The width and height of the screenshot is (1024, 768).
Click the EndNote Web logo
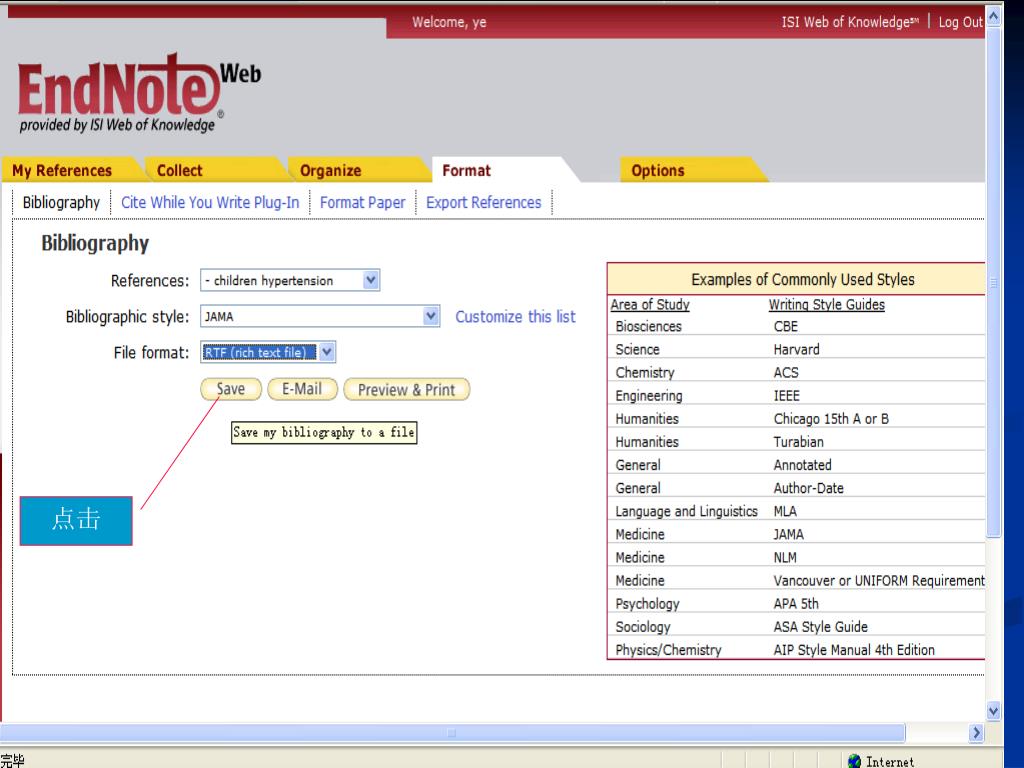139,93
